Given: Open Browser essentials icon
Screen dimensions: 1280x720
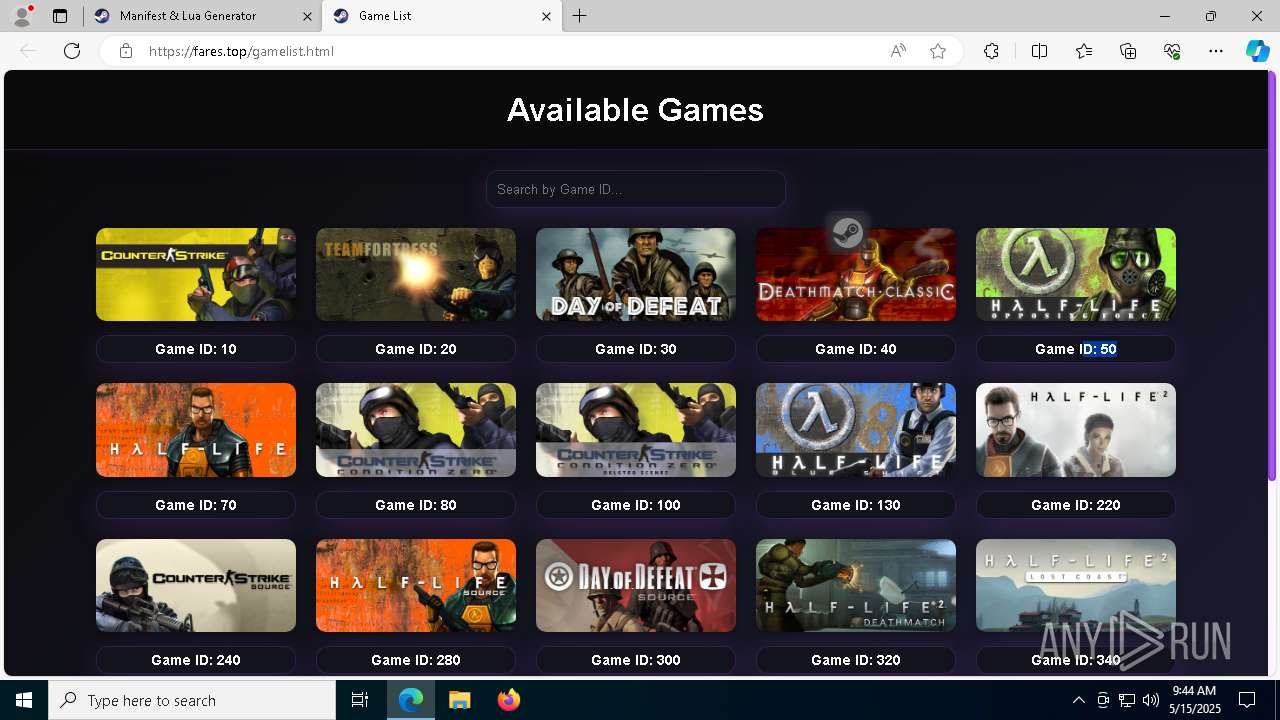Looking at the screenshot, I should pyautogui.click(x=1172, y=51).
